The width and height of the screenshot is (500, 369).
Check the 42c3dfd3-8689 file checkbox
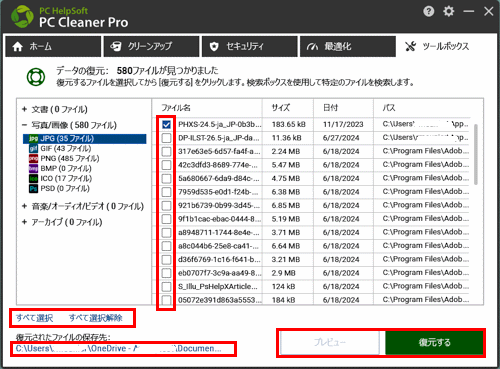tap(166, 165)
